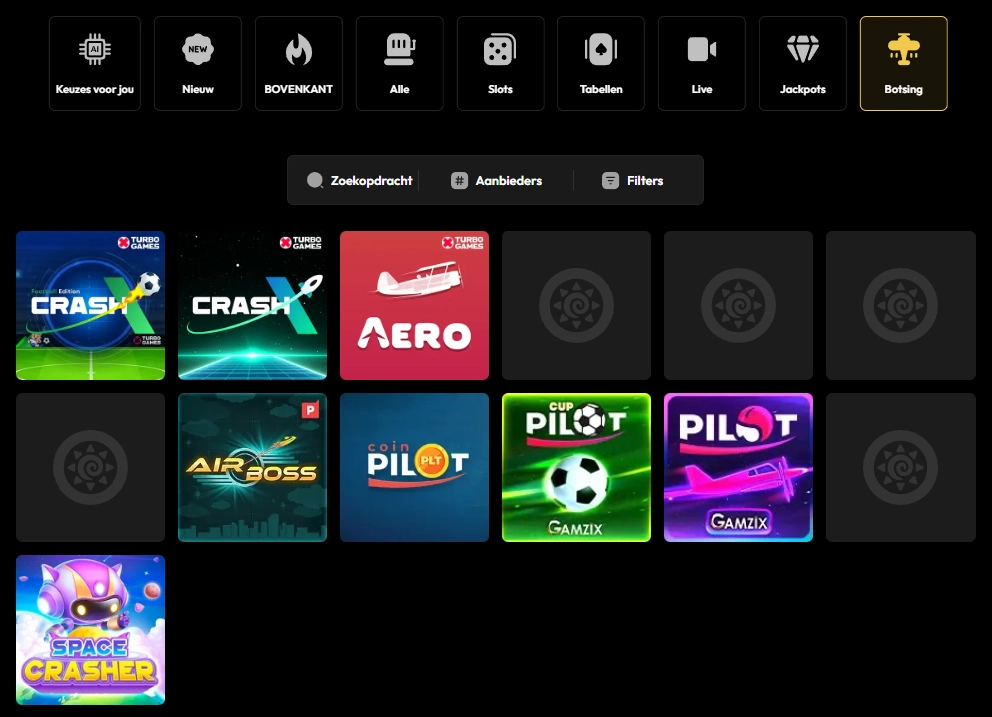This screenshot has height=717, width=992.
Task: Launch the Coin Pilot game
Action: 414,468
